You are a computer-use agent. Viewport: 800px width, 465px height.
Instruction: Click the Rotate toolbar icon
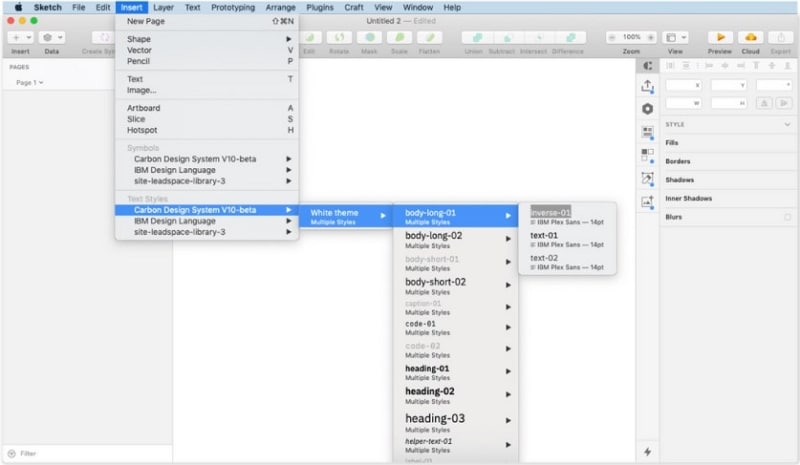click(x=339, y=37)
